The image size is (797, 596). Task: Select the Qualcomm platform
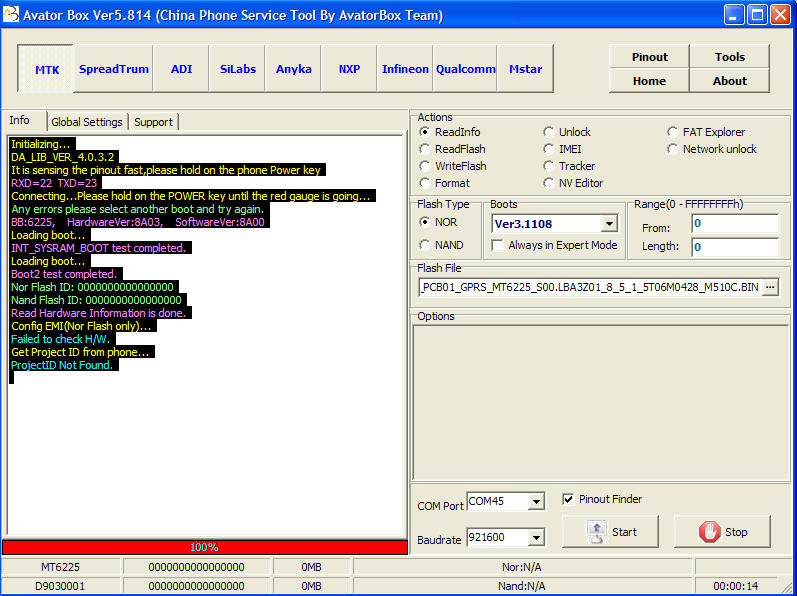(465, 69)
